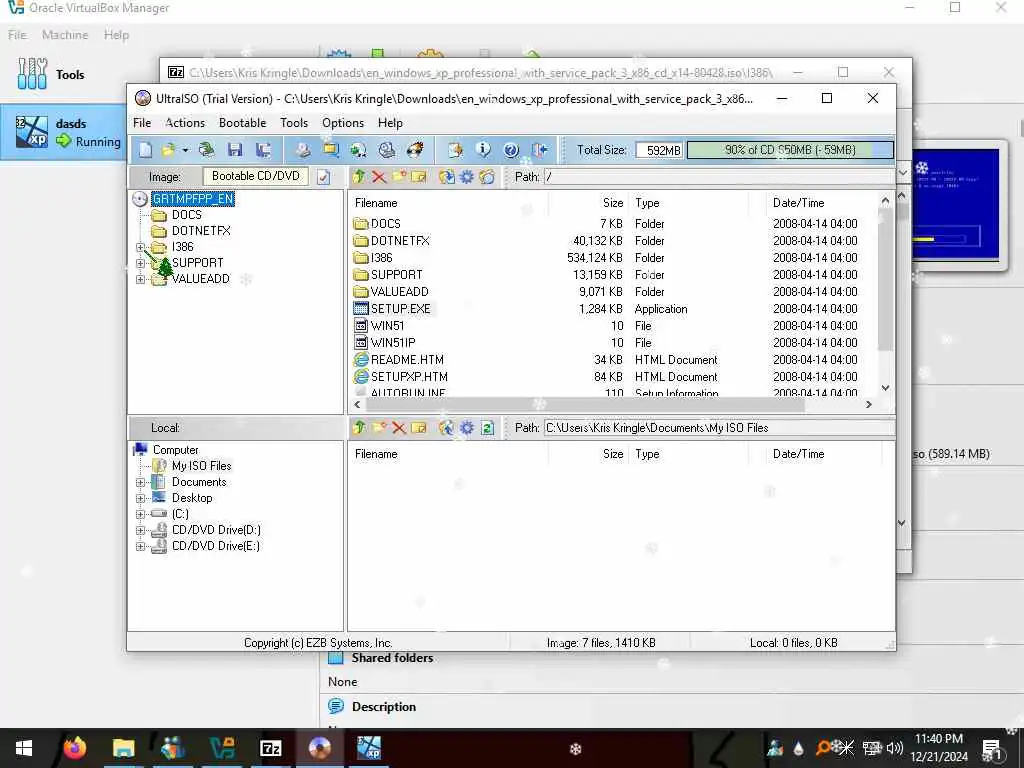The image size is (1024, 768).
Task: Select GRTMPFPP_EN root in Image tree
Action: pos(193,199)
